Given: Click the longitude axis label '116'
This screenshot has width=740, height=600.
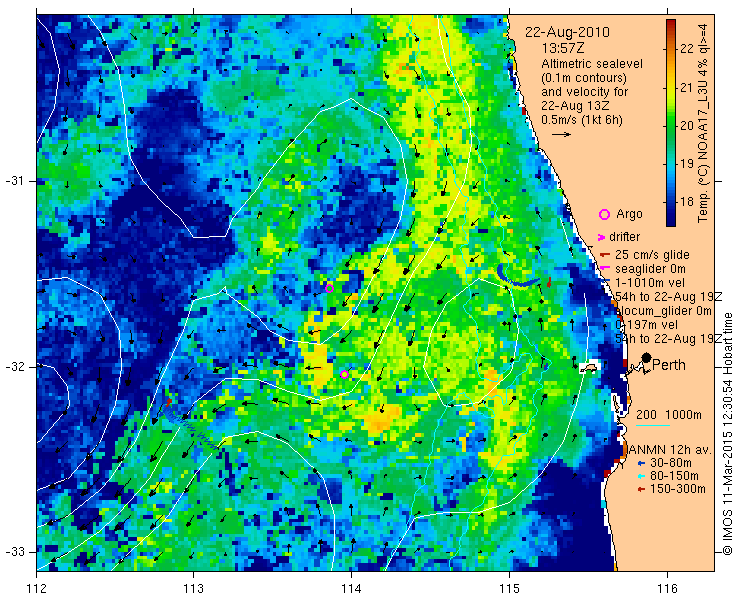Looking at the screenshot, I should tap(667, 589).
